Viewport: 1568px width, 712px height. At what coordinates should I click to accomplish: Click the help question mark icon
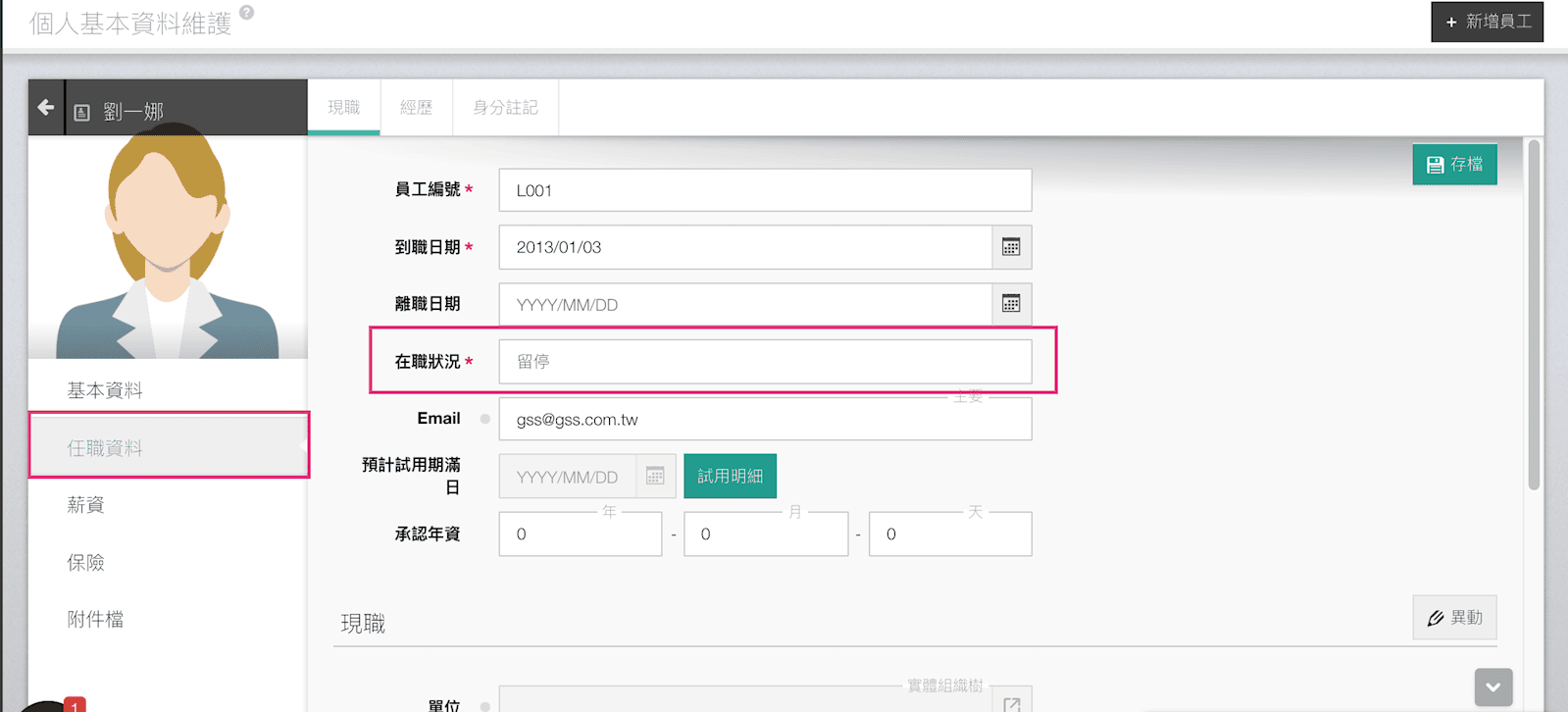click(x=247, y=13)
